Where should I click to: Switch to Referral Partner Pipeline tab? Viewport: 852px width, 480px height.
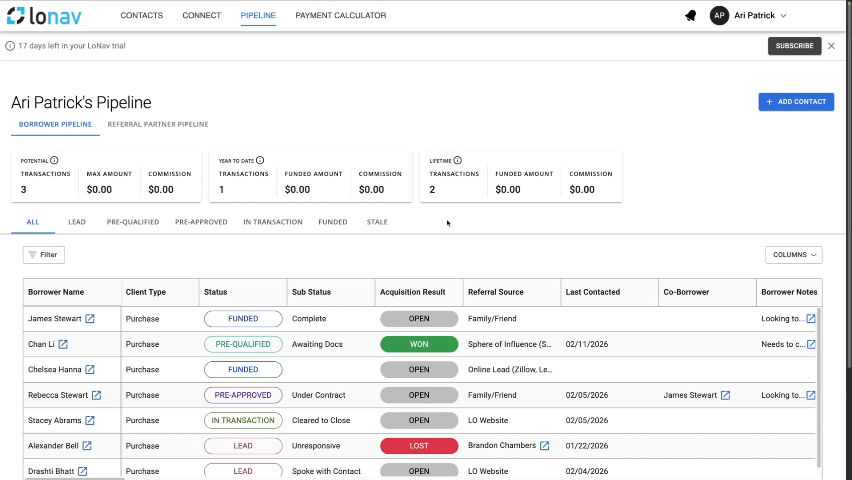[x=158, y=125]
